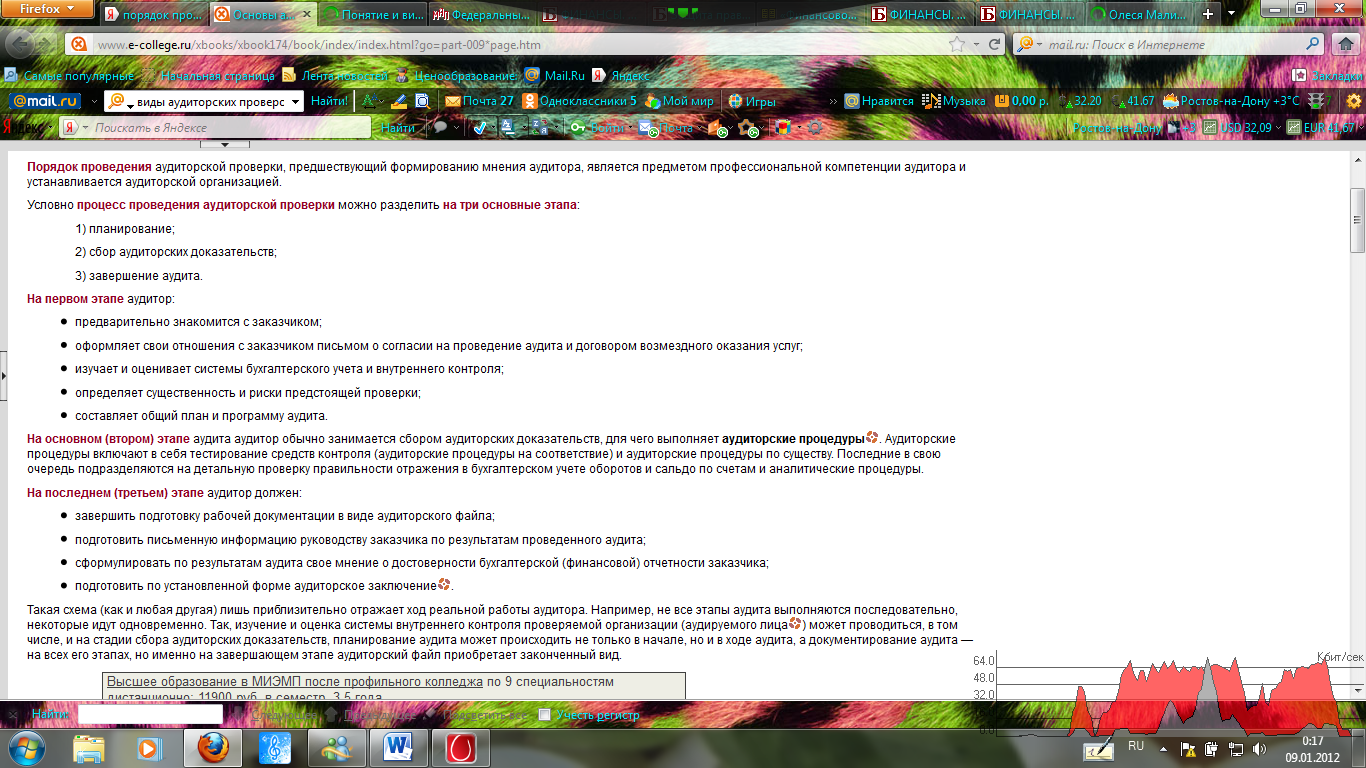Open 'Музыка' on the Mail.ru toolbar
The width and height of the screenshot is (1366, 768).
pos(954,101)
